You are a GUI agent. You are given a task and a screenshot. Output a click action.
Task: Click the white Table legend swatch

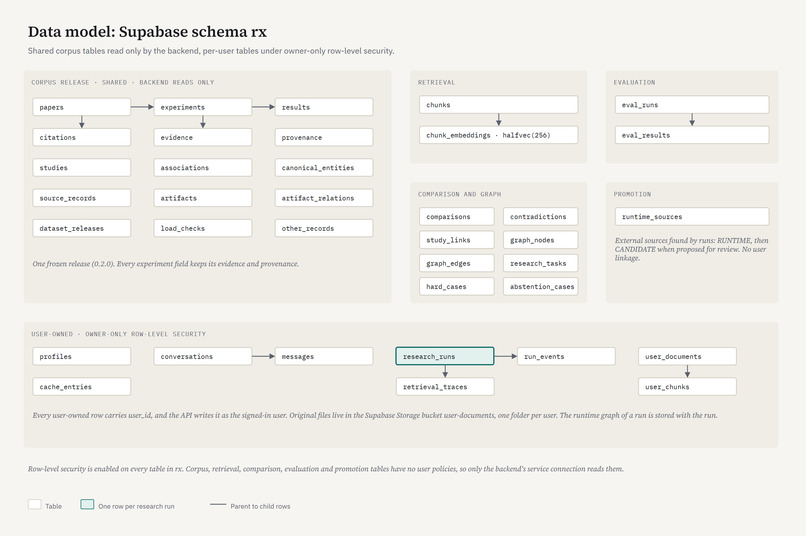point(34,504)
